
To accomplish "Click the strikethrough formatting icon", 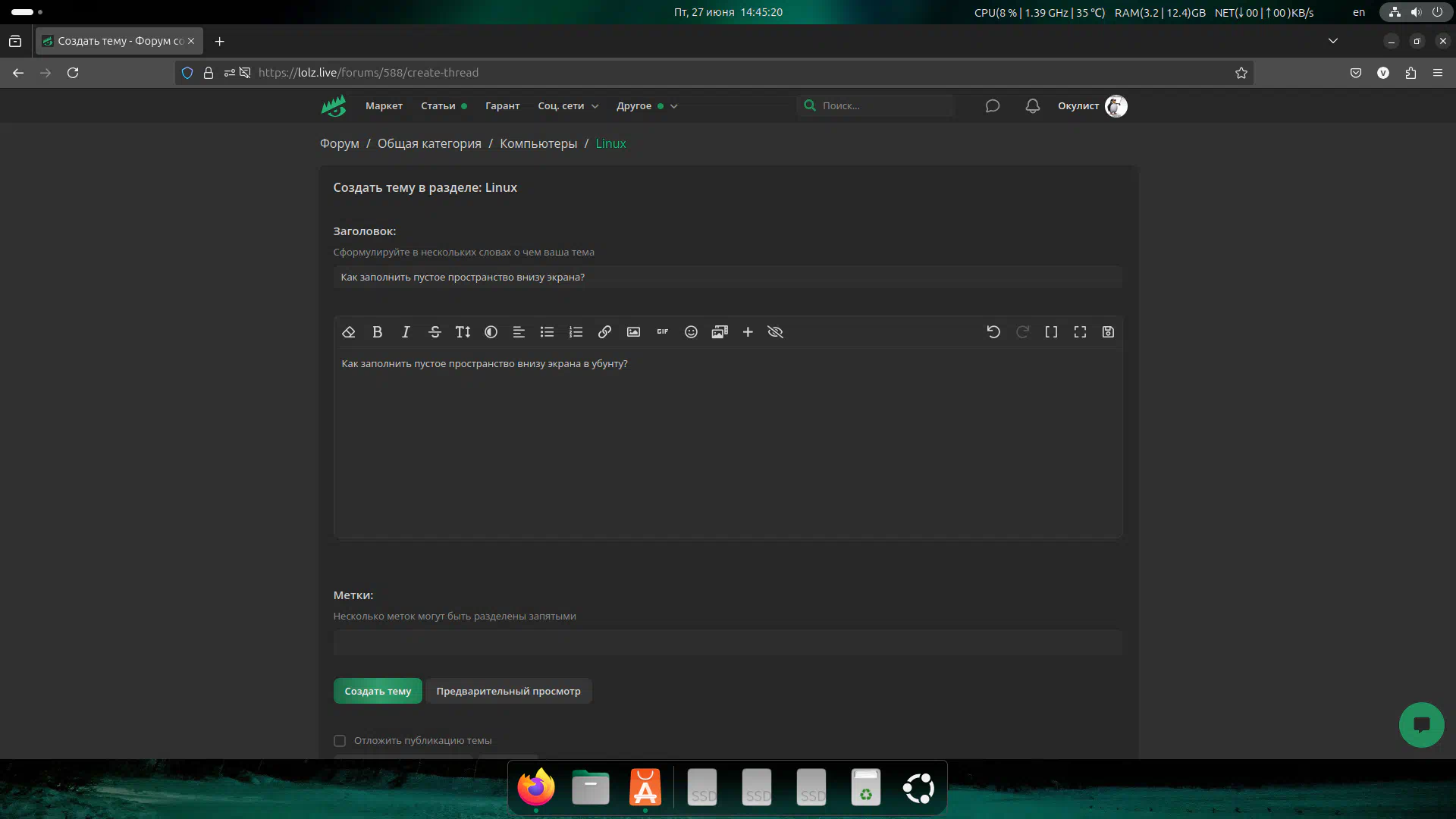I will (x=435, y=332).
